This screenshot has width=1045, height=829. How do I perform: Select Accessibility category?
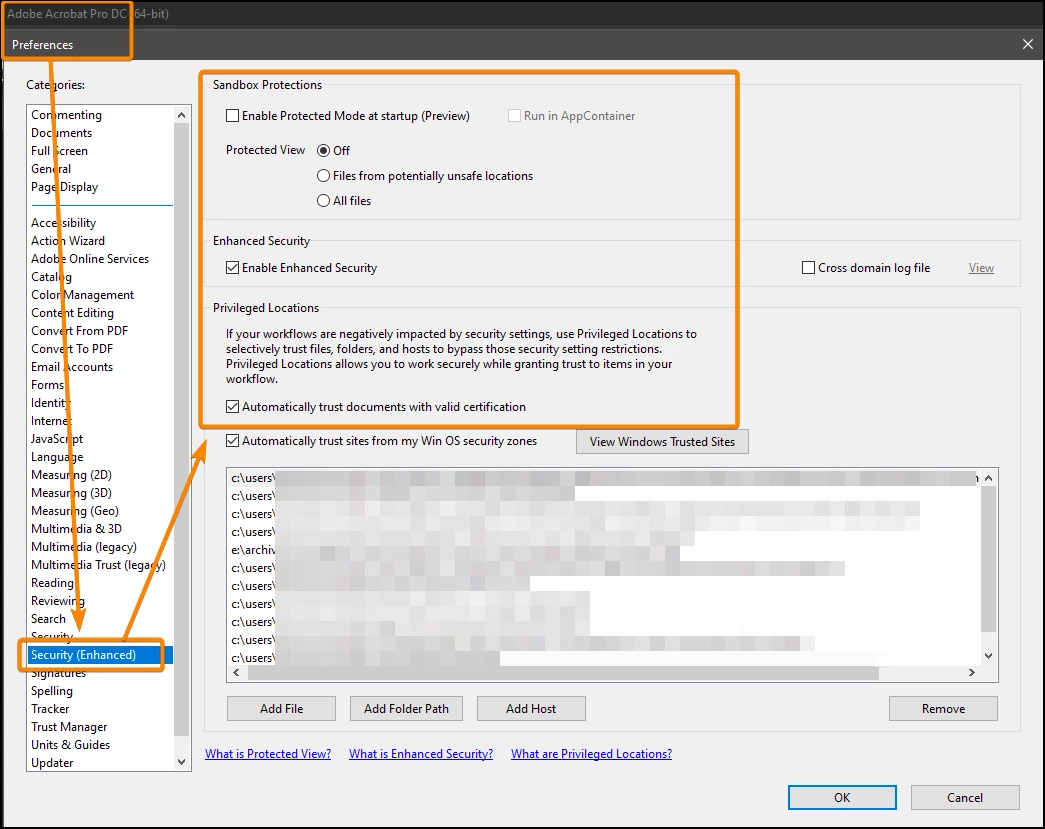point(63,223)
